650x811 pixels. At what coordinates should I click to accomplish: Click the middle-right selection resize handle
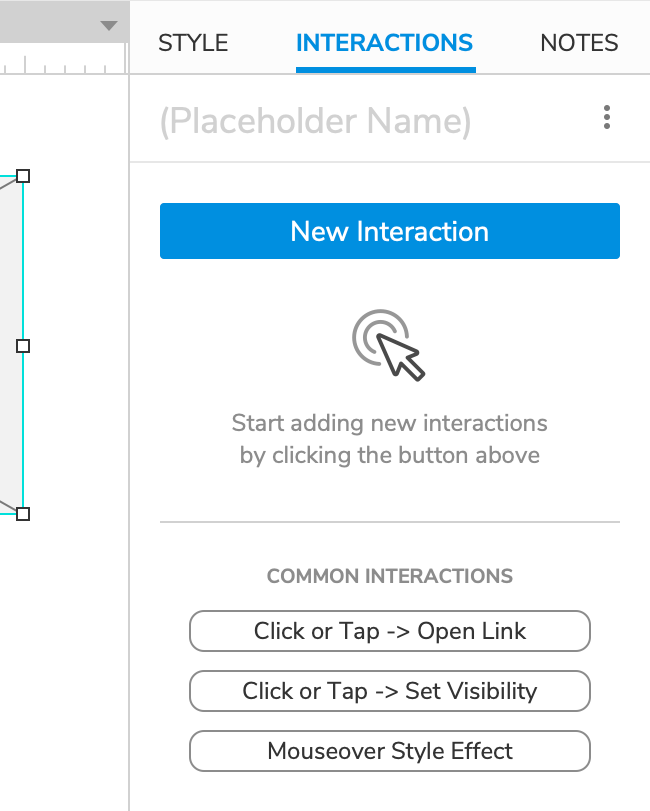[x=23, y=345]
